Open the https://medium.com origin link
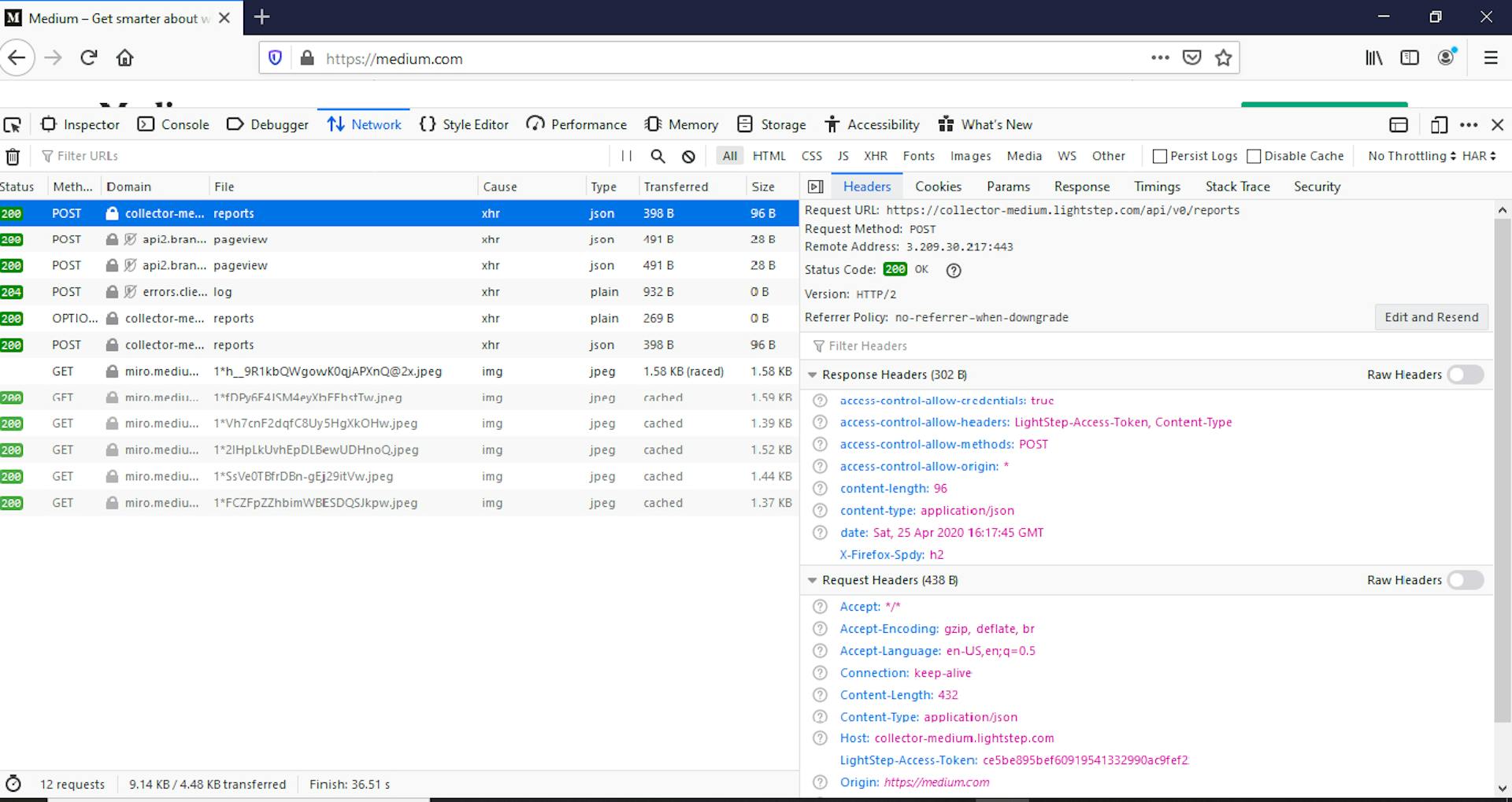The height and width of the screenshot is (802, 1512). [936, 782]
